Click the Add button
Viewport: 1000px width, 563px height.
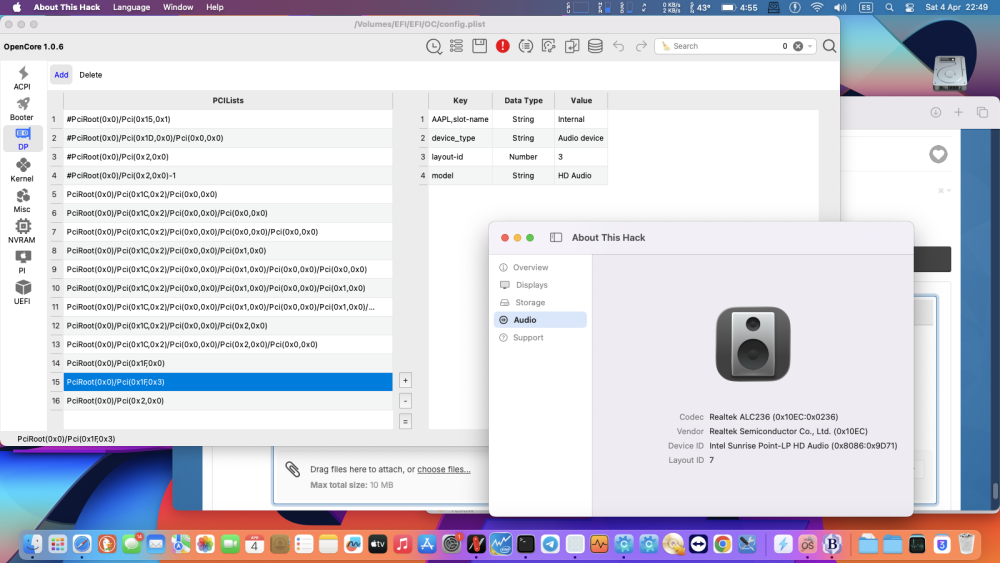(x=61, y=75)
